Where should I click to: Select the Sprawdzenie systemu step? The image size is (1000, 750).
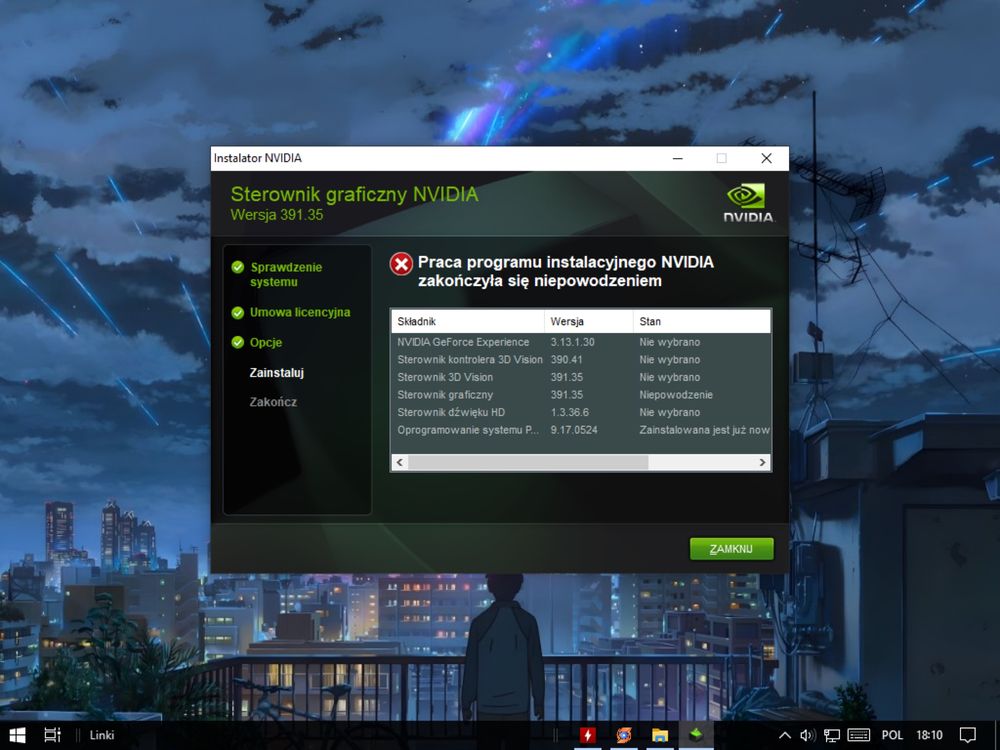tap(286, 274)
